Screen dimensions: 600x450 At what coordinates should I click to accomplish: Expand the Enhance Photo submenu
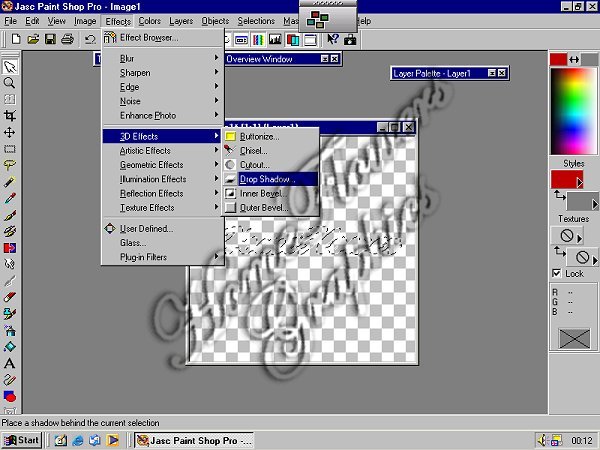coord(163,115)
